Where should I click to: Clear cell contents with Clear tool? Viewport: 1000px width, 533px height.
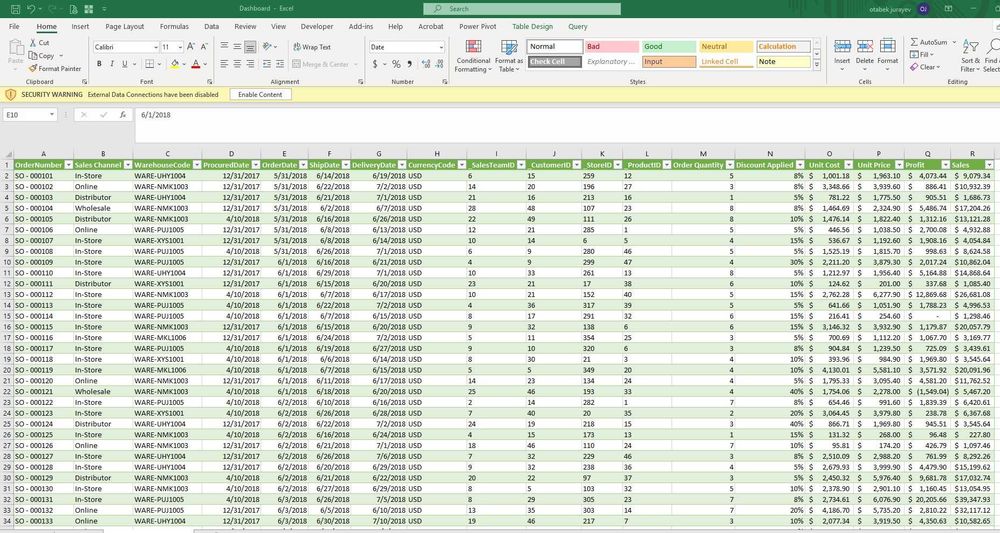pos(925,67)
